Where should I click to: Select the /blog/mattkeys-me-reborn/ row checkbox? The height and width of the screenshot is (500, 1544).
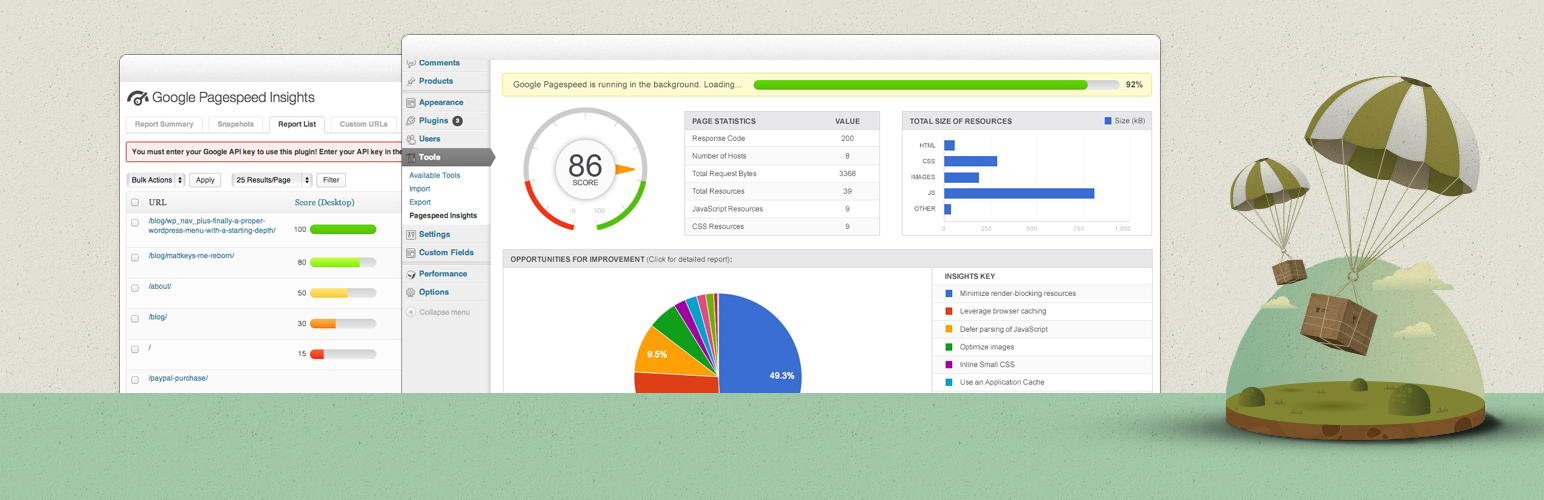135,257
